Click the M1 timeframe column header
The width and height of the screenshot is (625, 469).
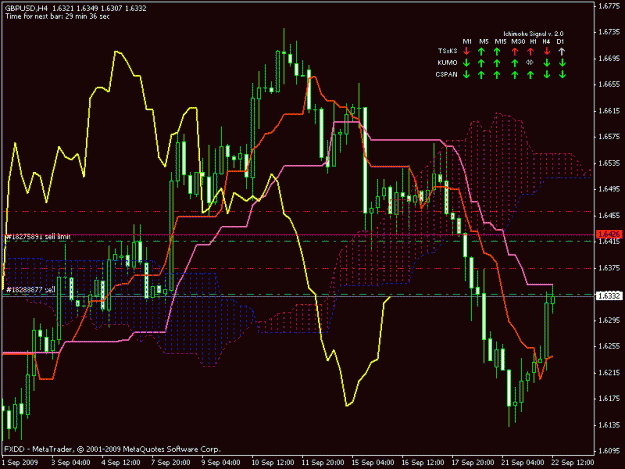(x=467, y=41)
